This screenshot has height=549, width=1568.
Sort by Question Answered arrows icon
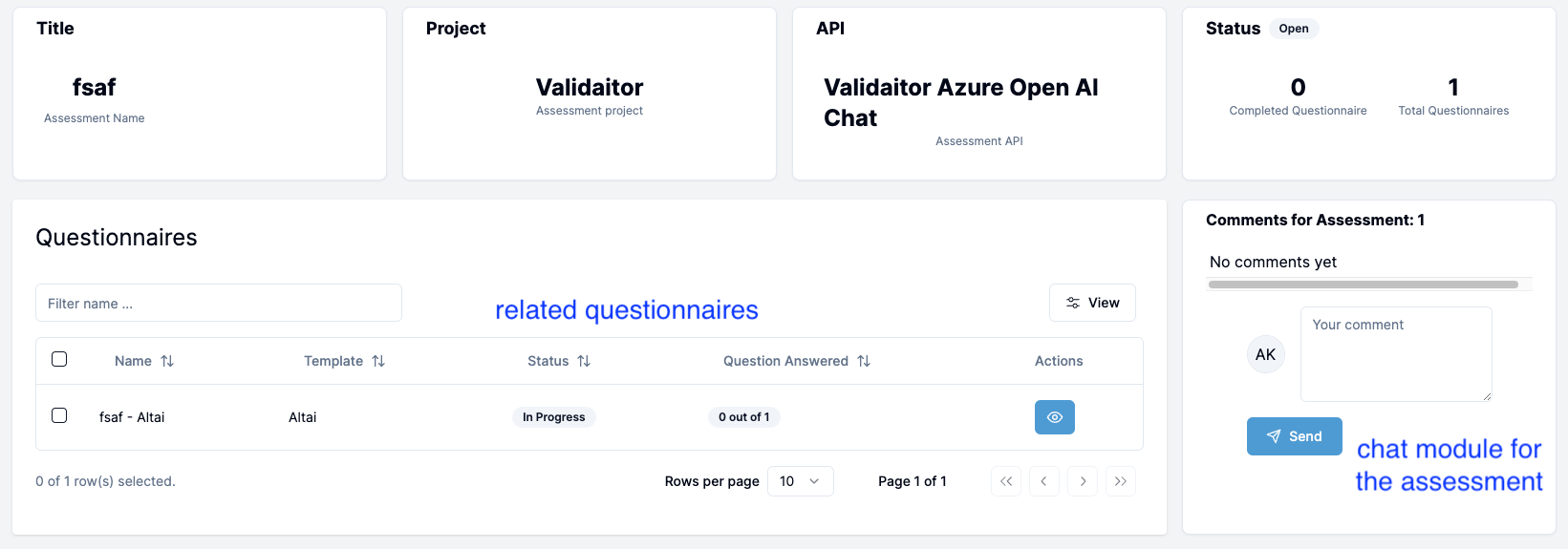(x=864, y=361)
